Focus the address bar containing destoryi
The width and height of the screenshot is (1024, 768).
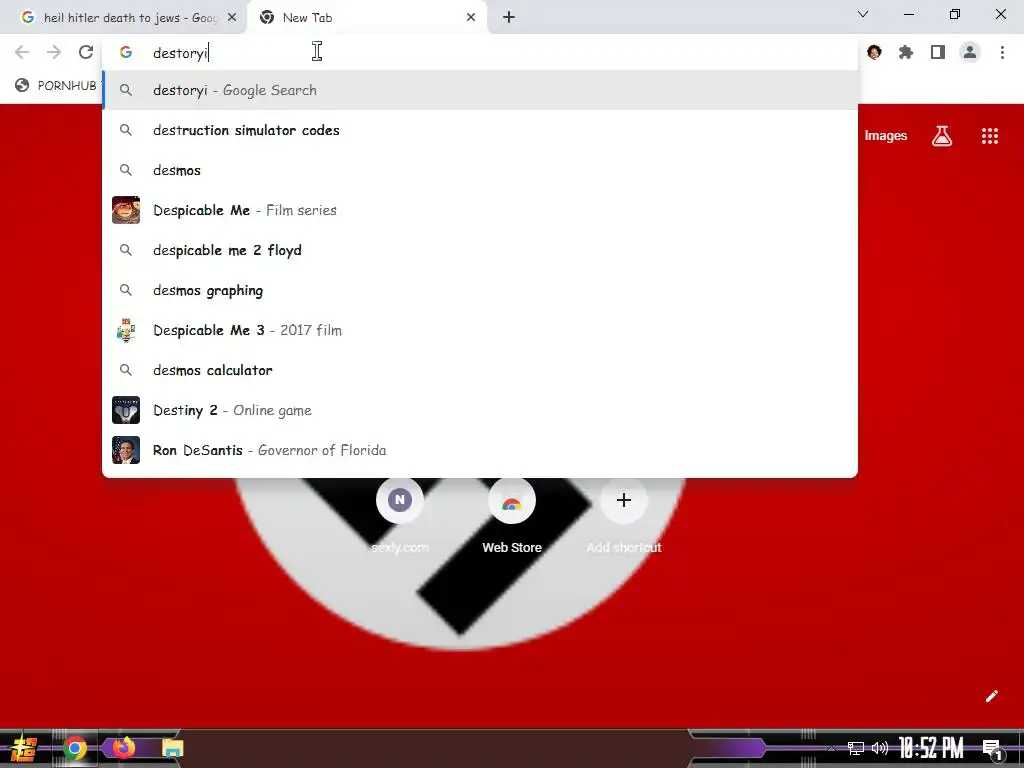(480, 53)
